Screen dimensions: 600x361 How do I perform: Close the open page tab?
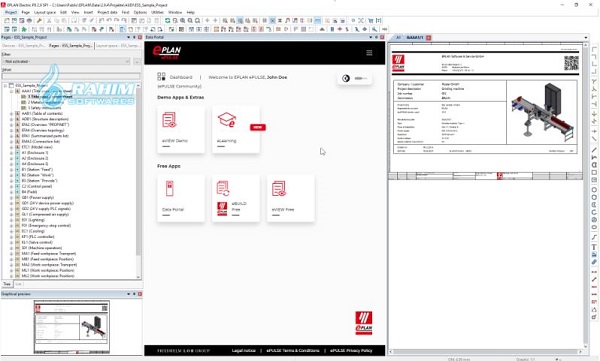(429, 38)
